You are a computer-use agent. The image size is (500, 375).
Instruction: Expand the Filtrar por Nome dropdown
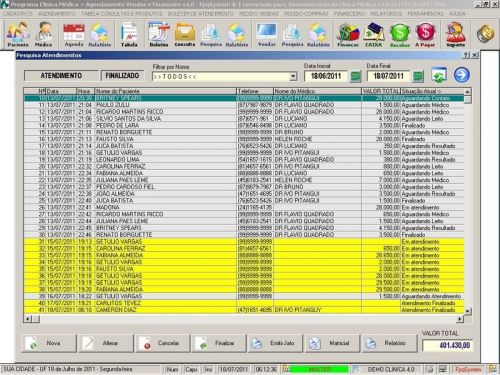tap(293, 76)
